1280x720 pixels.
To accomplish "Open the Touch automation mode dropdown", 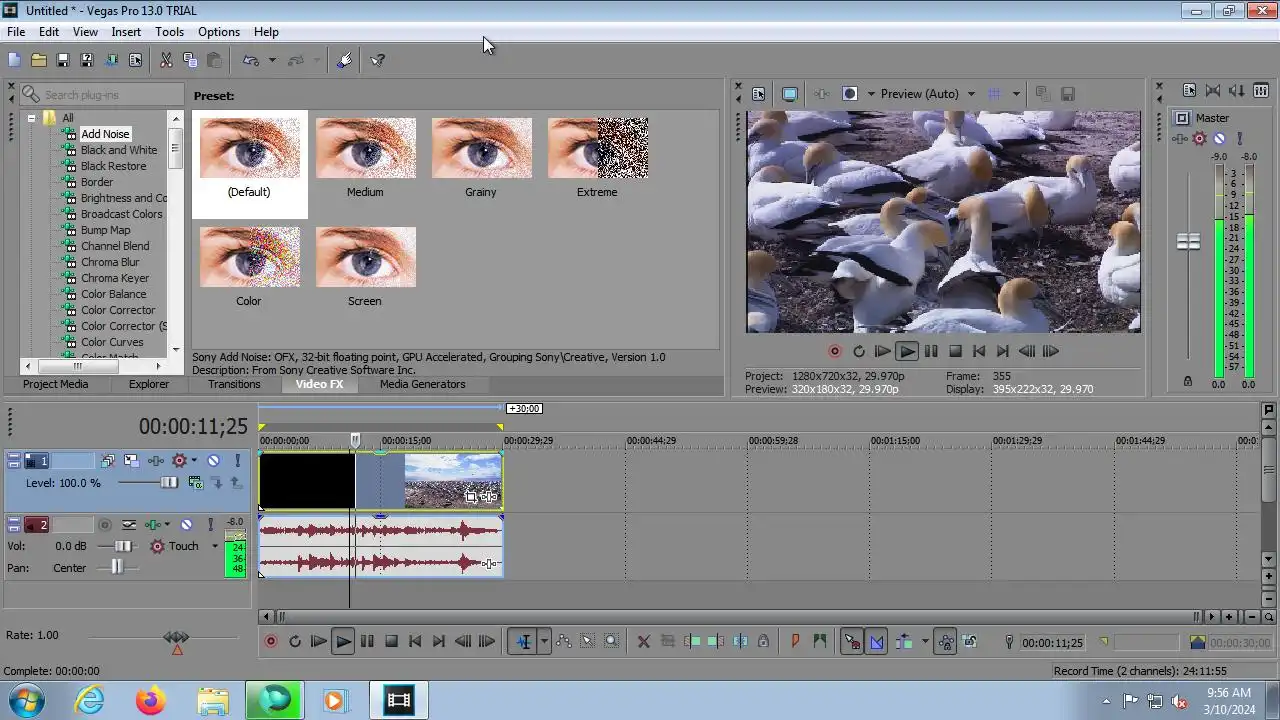I will pos(214,546).
